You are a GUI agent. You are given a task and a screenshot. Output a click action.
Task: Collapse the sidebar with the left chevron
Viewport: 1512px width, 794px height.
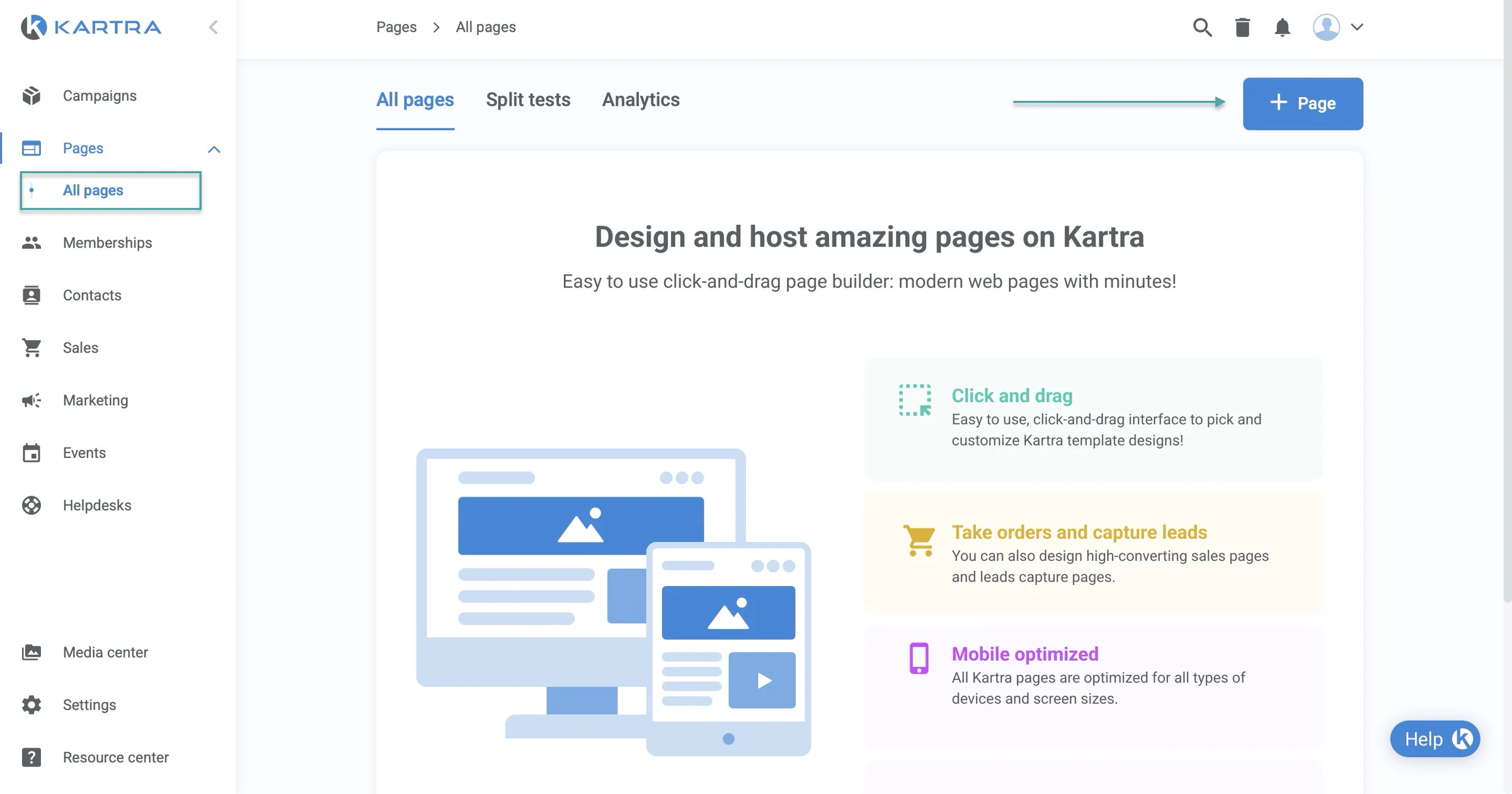(214, 27)
